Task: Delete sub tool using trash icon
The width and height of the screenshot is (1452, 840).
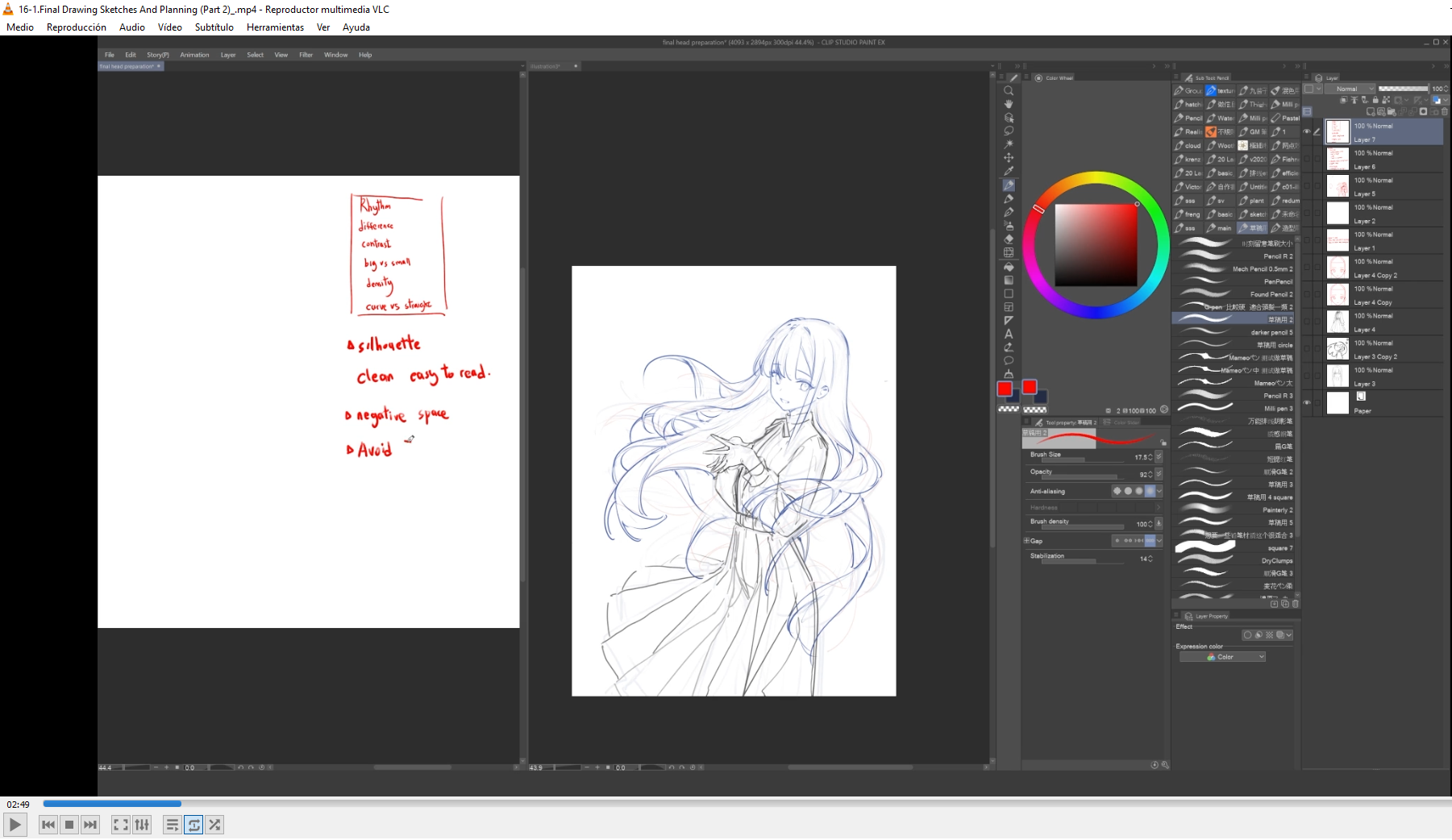Action: coord(1296,604)
